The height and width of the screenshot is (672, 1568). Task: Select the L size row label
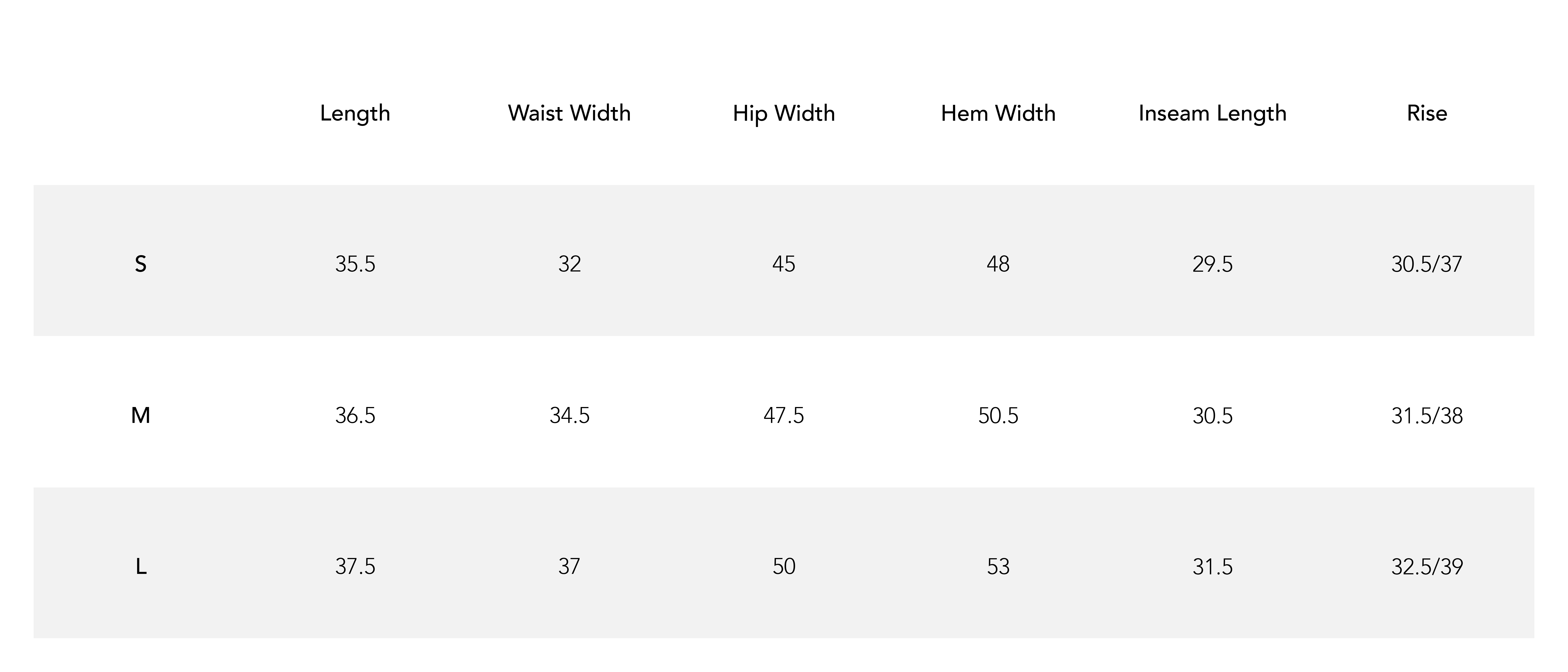click(141, 567)
